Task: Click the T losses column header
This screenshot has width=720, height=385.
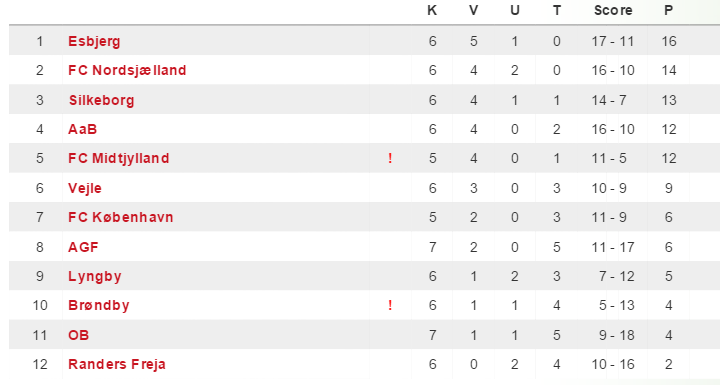Action: click(557, 10)
